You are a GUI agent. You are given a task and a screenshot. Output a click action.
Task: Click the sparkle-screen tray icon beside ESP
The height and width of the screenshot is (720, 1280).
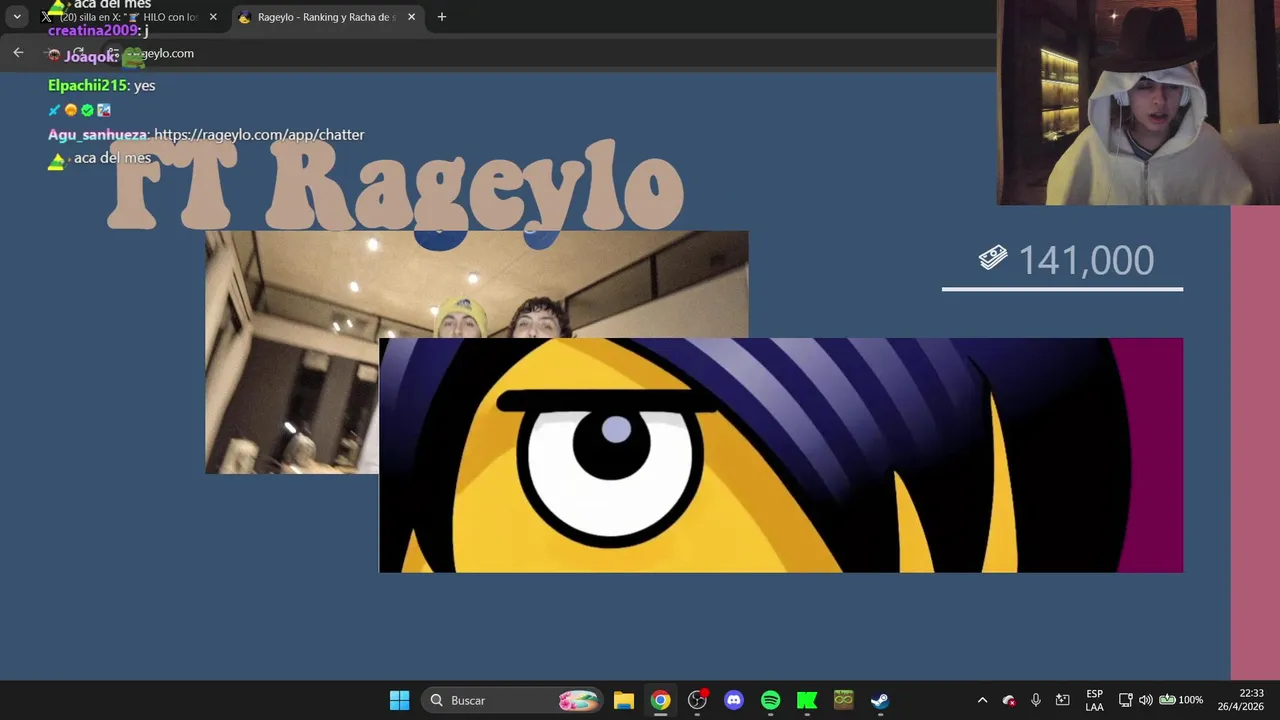click(x=1063, y=700)
